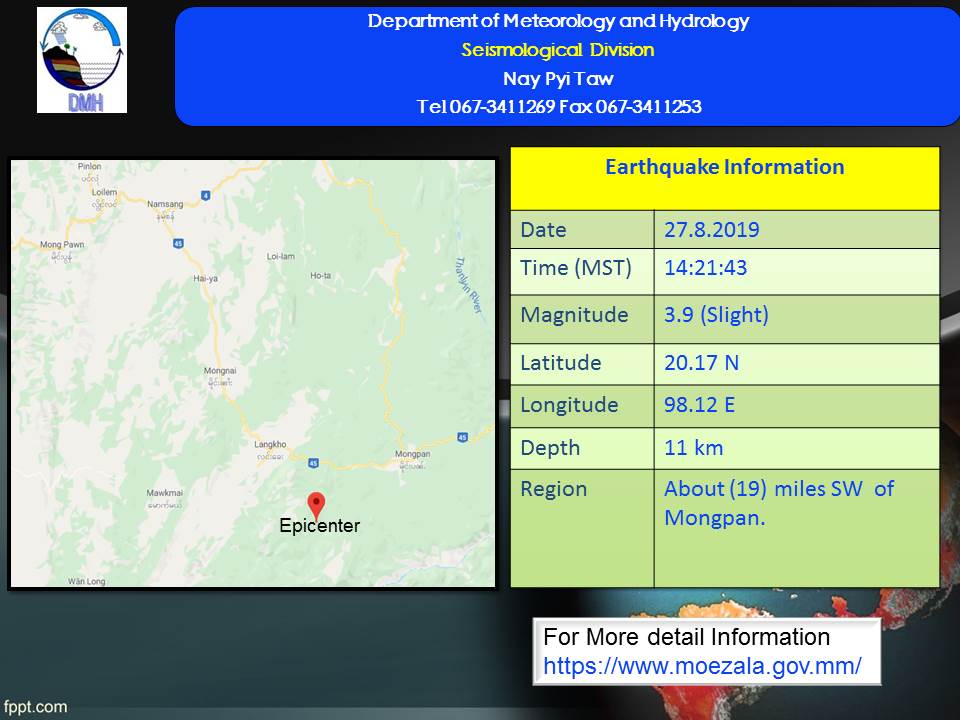Click the "Department of Meteorology and Hydrology" title
This screenshot has height=720, width=960.
click(558, 21)
